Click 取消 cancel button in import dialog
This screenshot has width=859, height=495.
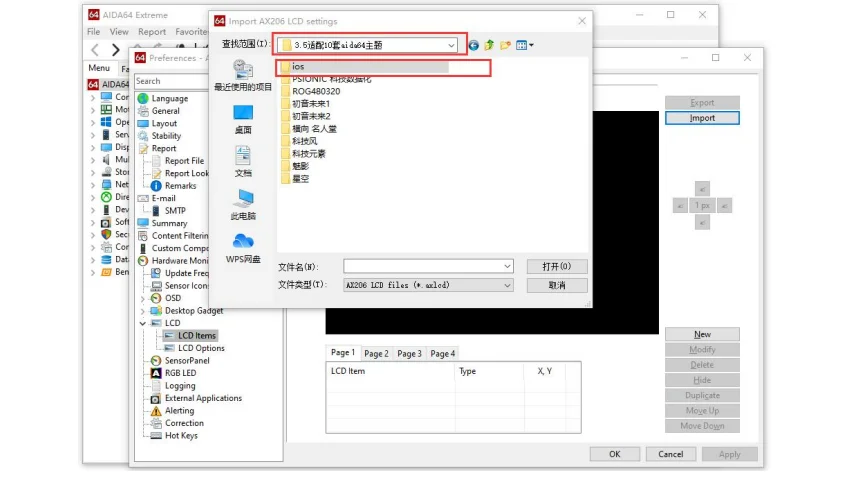click(x=557, y=285)
